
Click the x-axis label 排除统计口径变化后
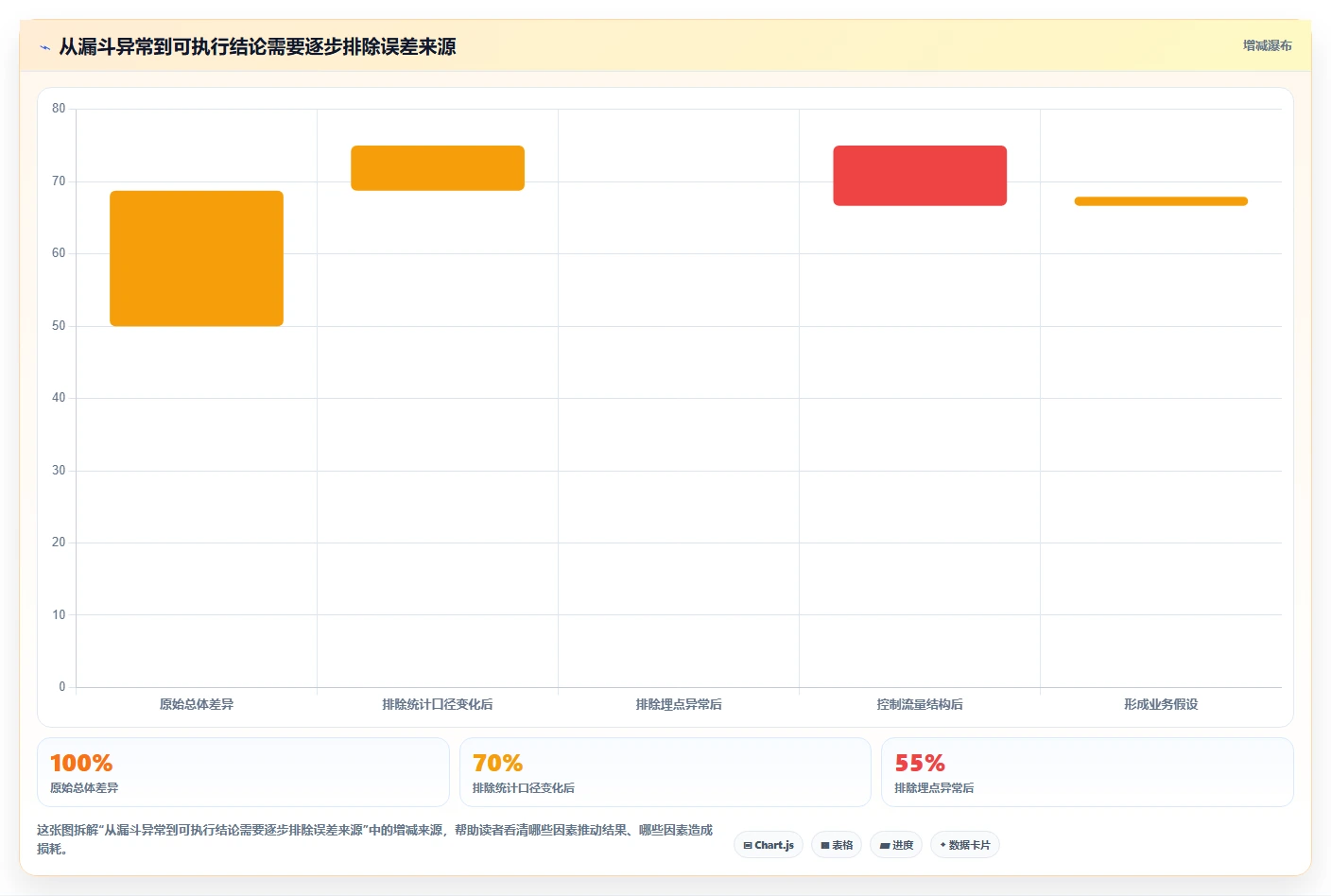tap(438, 704)
